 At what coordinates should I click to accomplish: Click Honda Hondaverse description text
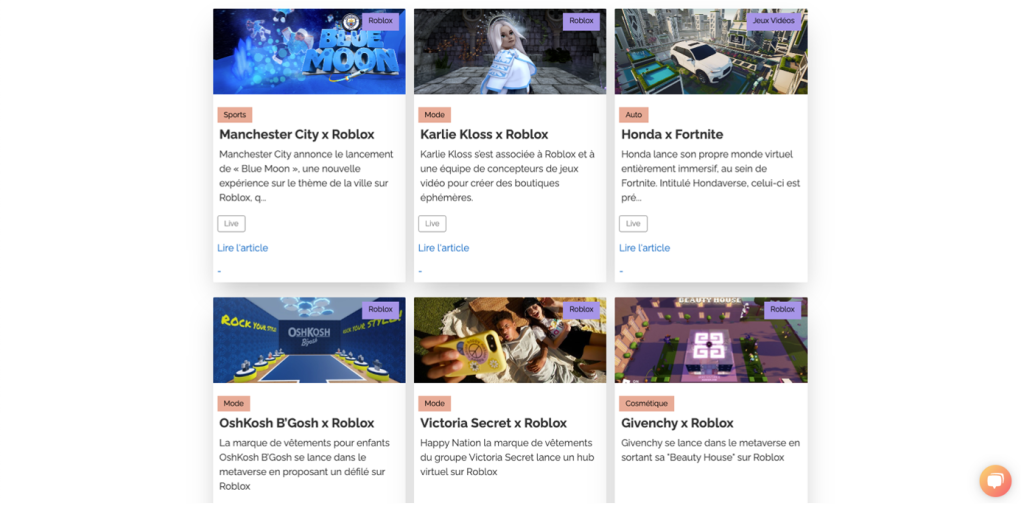click(x=711, y=176)
